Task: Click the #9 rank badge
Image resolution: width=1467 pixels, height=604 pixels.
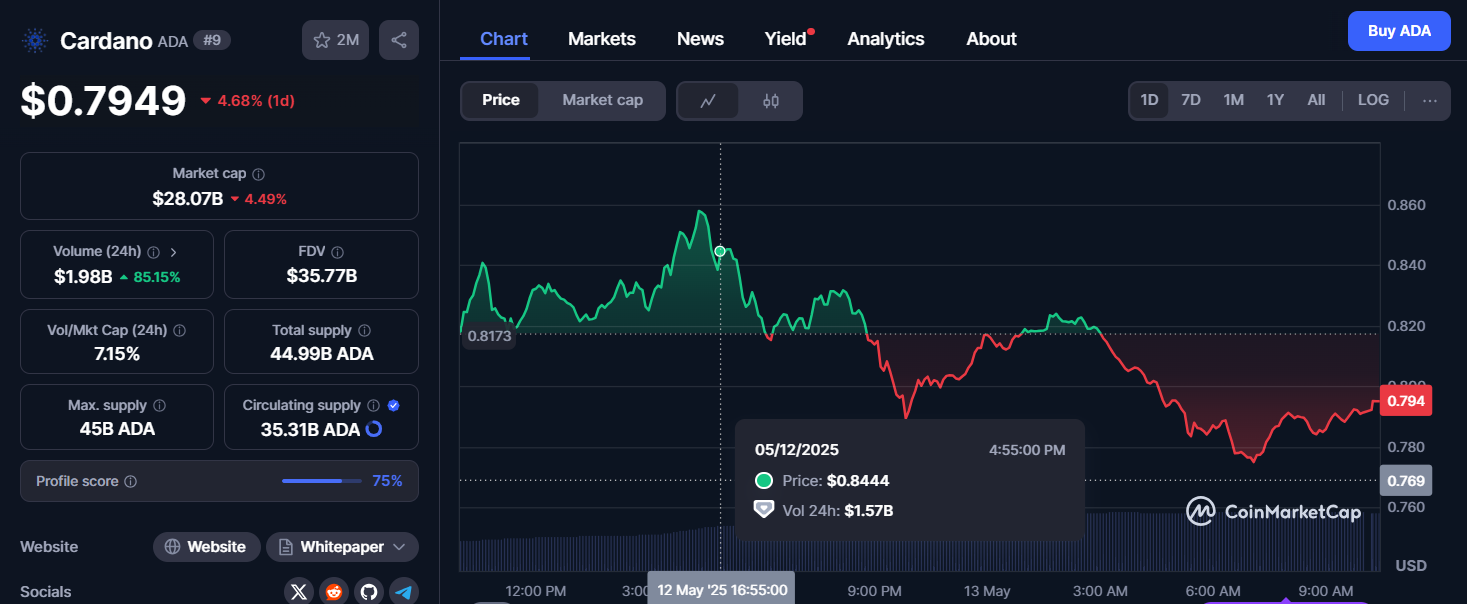Action: (x=212, y=40)
